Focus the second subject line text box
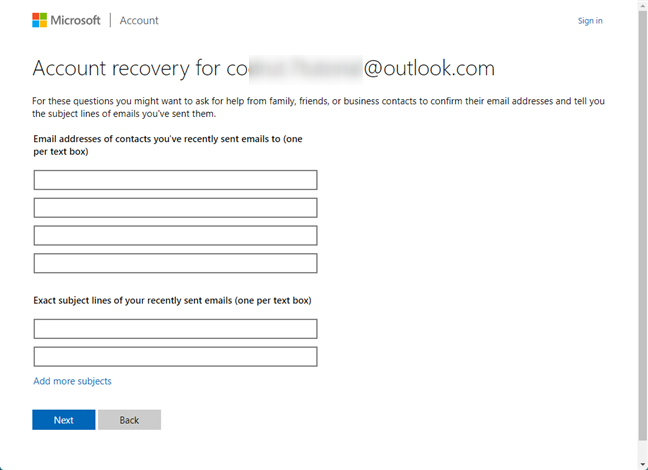 click(x=176, y=356)
